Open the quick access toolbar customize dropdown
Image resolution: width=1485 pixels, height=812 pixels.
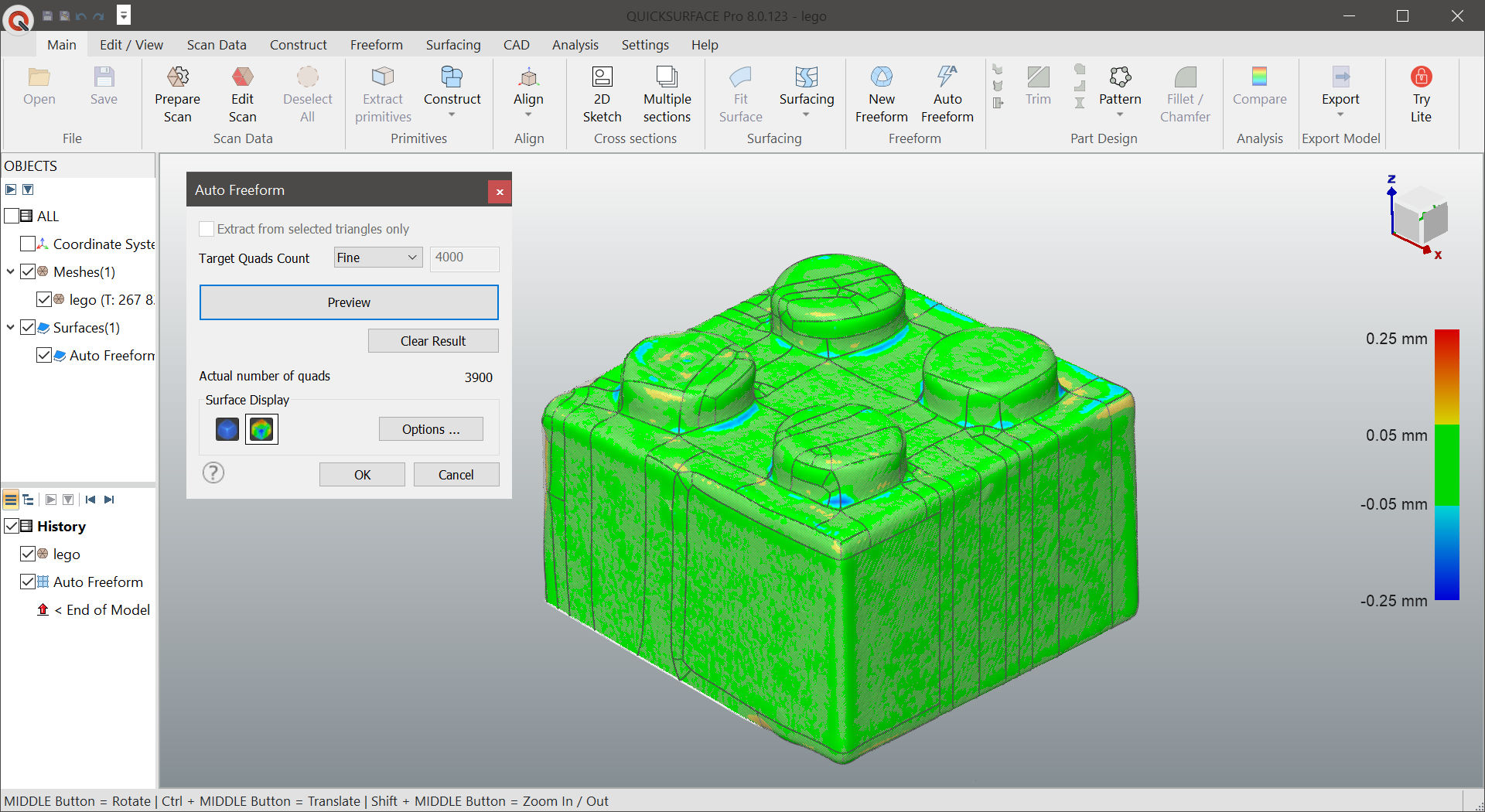(124, 15)
